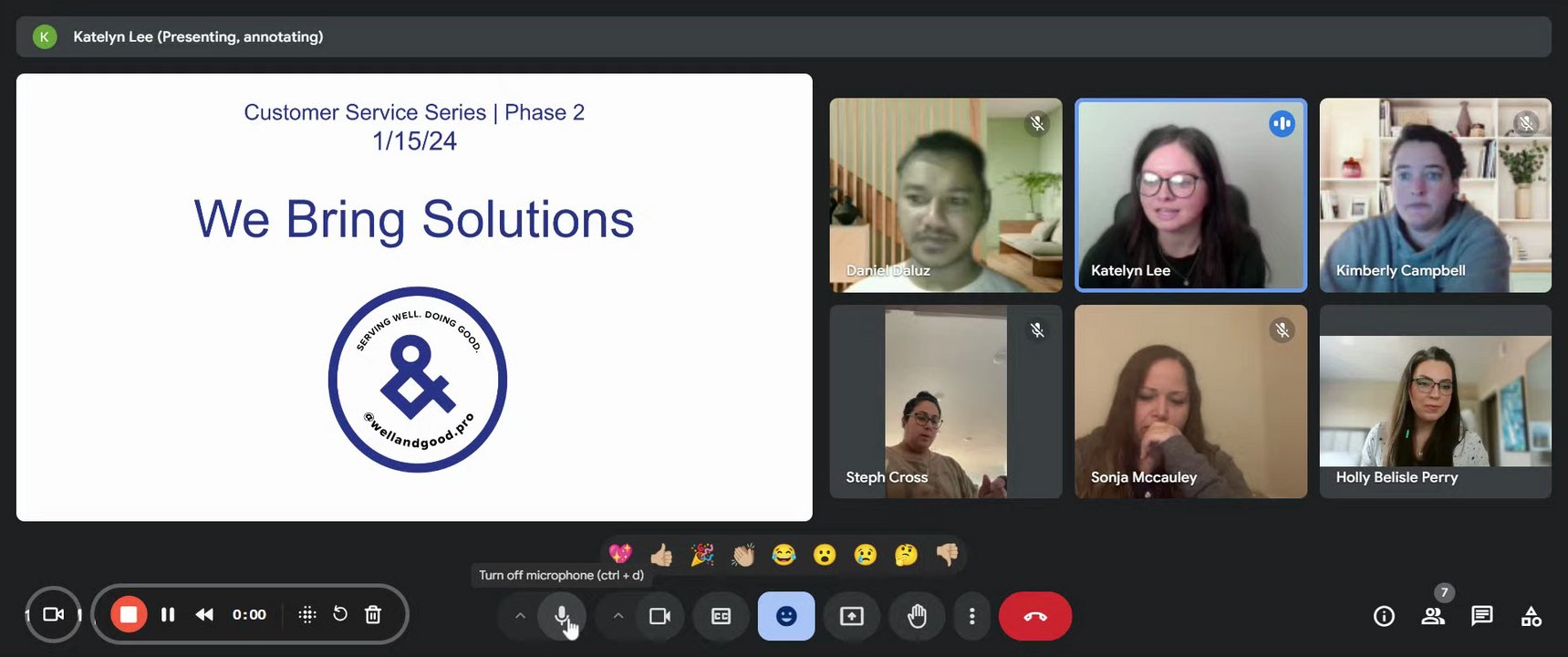Open meeting details info icon
The image size is (1568, 657).
(1384, 617)
